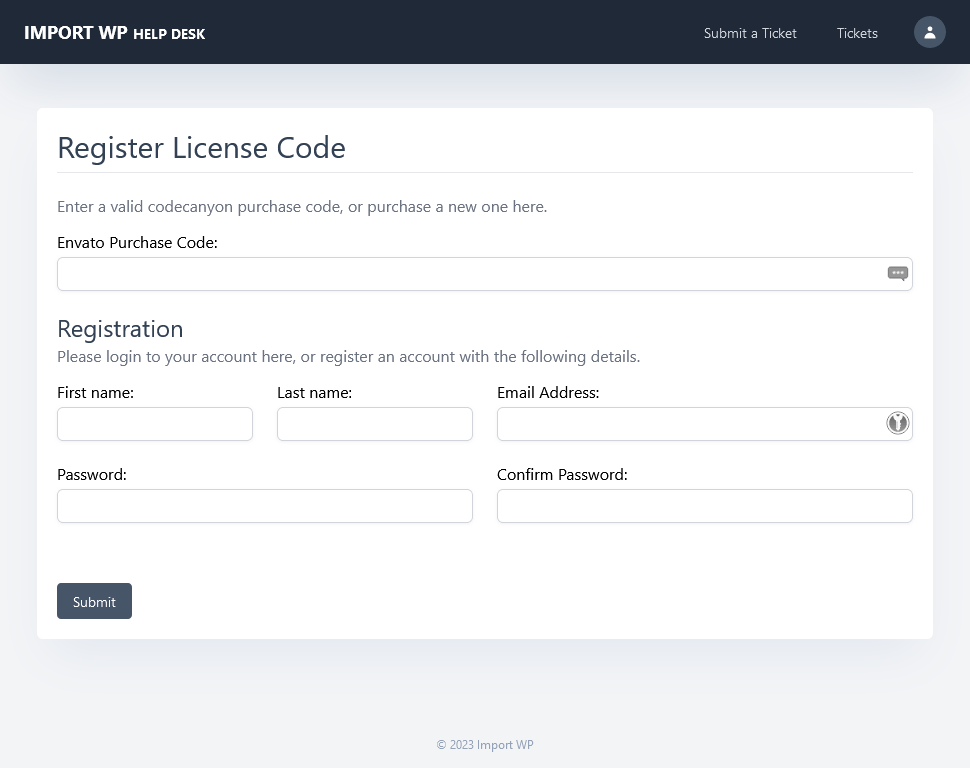Follow the 'here' link to purchase a code
Image resolution: width=970 pixels, height=768 pixels.
pyautogui.click(x=527, y=207)
